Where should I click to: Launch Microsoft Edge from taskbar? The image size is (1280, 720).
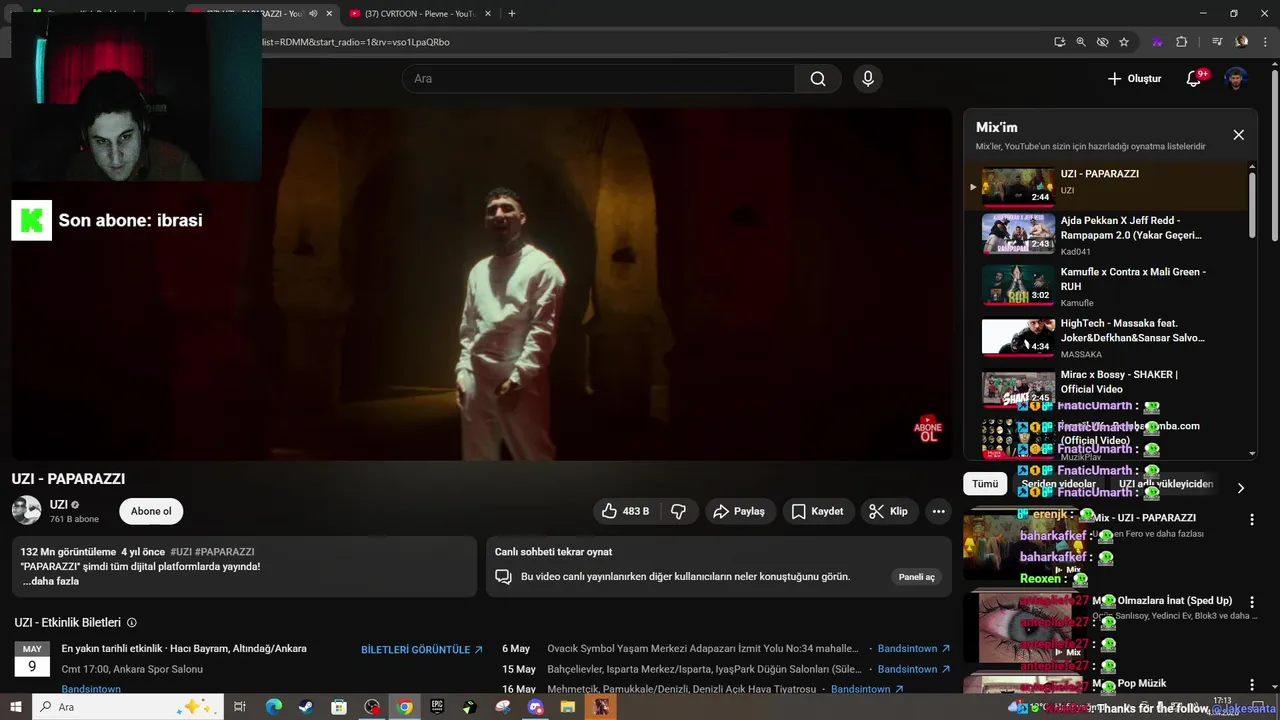(273, 707)
